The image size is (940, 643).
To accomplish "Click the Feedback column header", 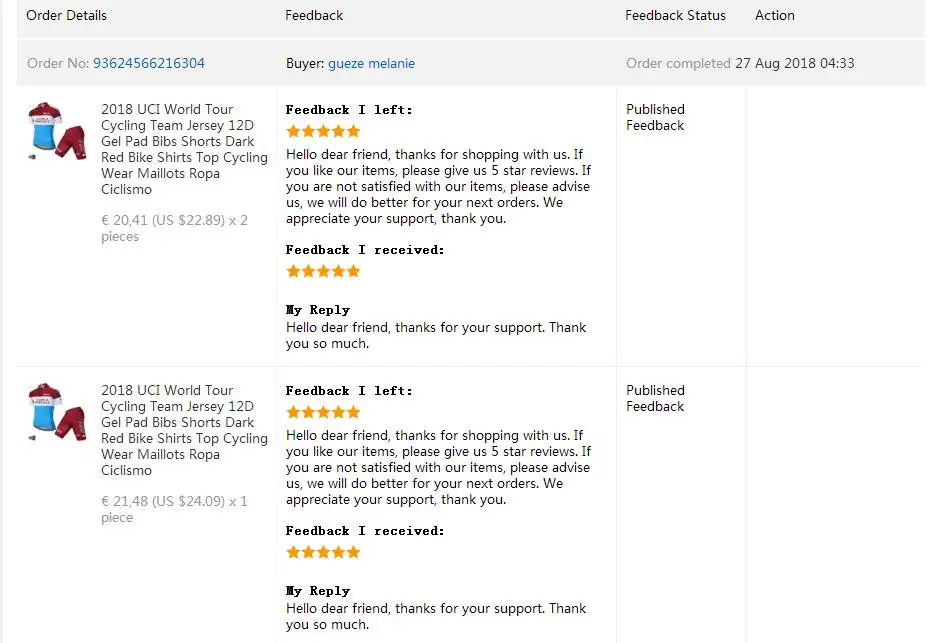I will pyautogui.click(x=314, y=16).
